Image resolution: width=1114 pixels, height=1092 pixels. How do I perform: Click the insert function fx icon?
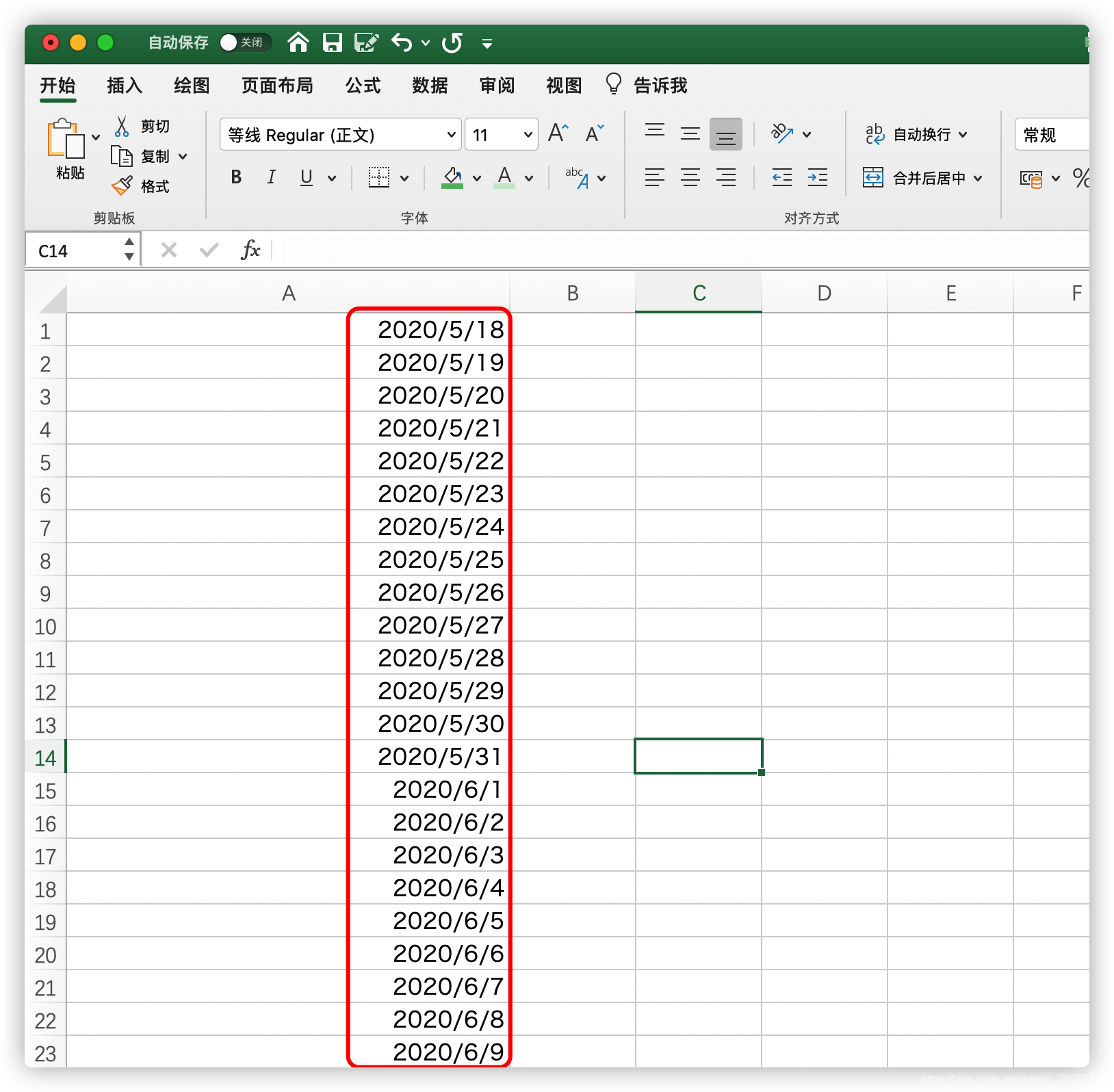(x=250, y=250)
